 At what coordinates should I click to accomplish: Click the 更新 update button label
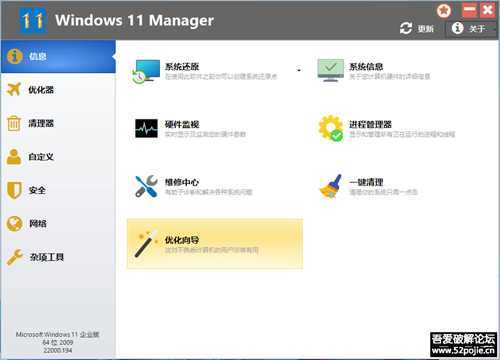click(x=426, y=29)
